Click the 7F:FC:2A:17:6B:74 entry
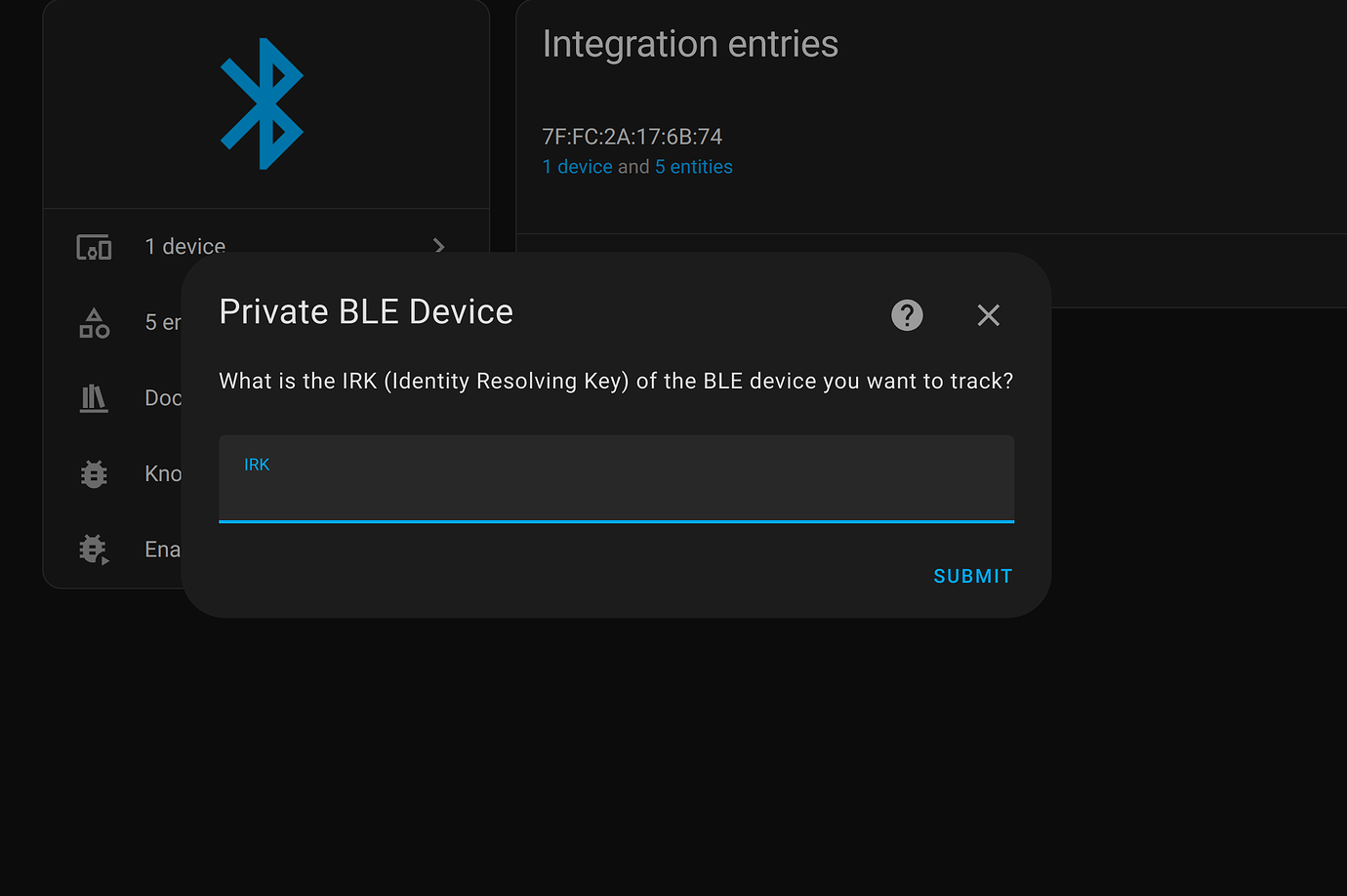Screen dimensions: 1347x896 coord(633,136)
